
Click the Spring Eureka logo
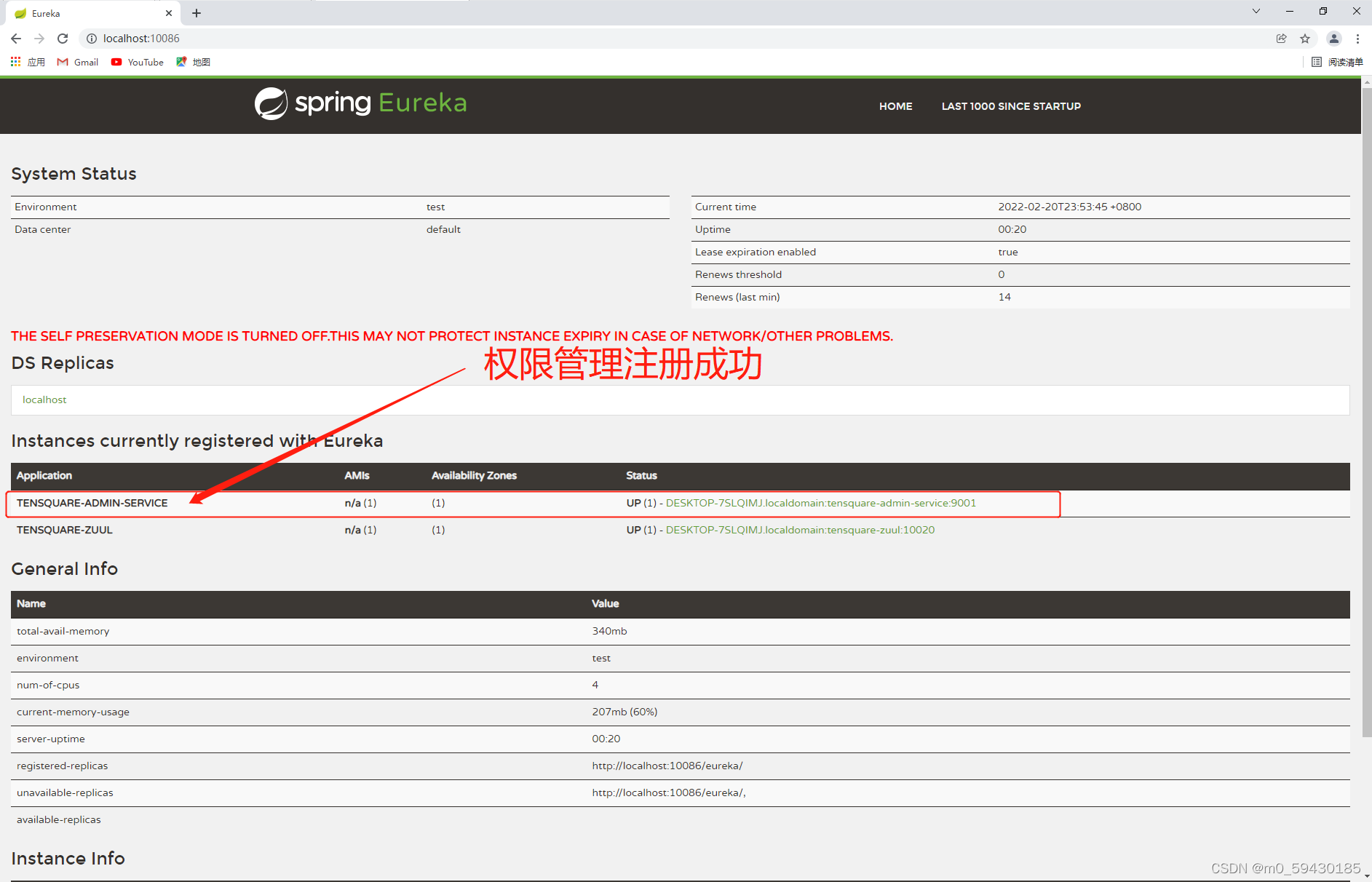[360, 103]
